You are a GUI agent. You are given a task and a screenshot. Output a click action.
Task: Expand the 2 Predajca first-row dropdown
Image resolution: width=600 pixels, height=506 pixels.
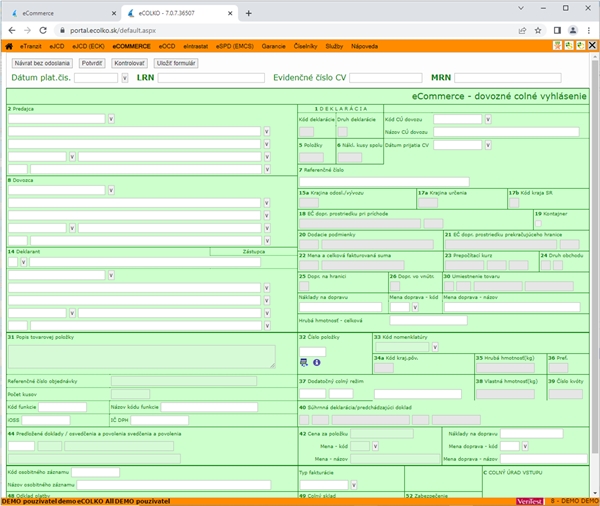111,119
